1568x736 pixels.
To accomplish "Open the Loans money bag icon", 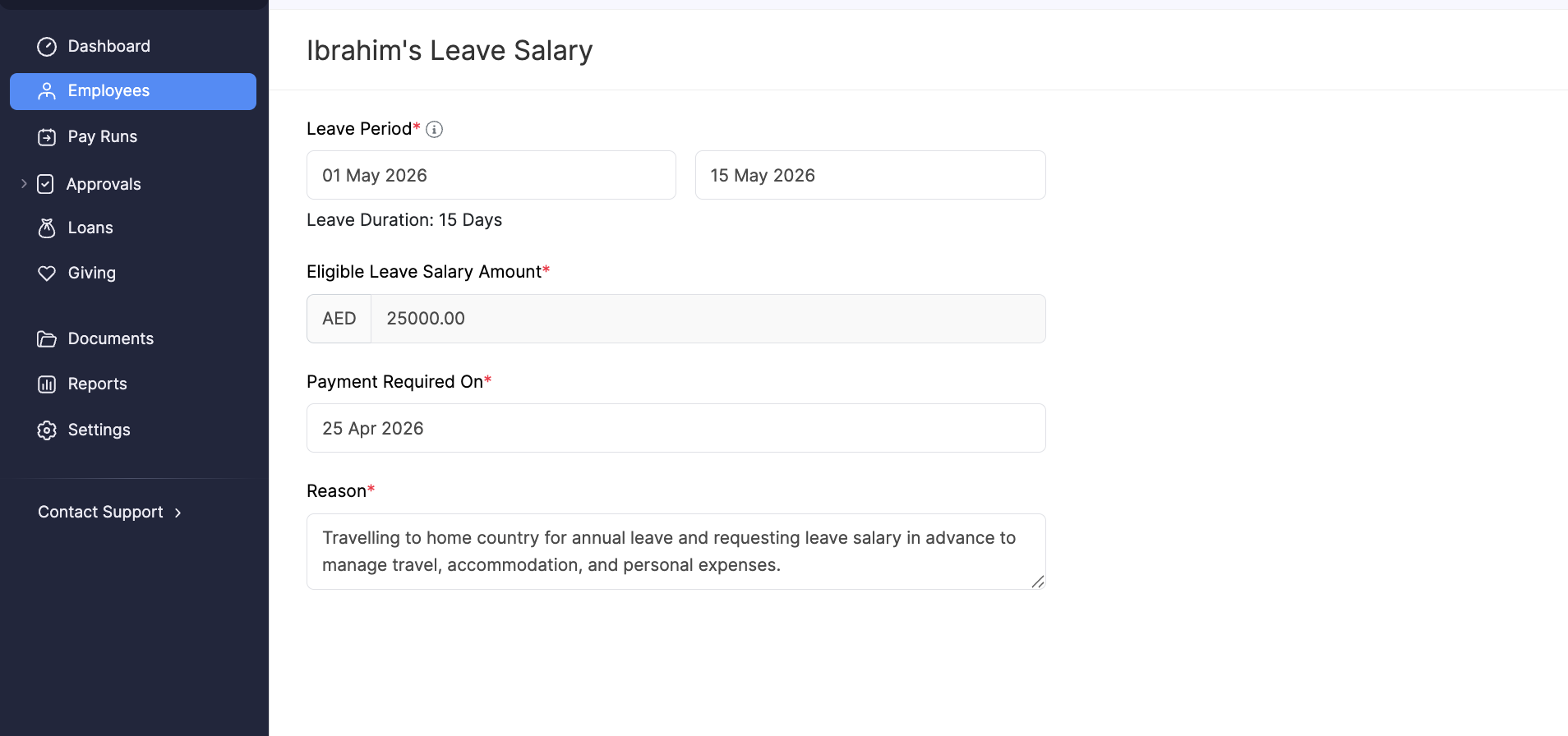I will [x=47, y=228].
